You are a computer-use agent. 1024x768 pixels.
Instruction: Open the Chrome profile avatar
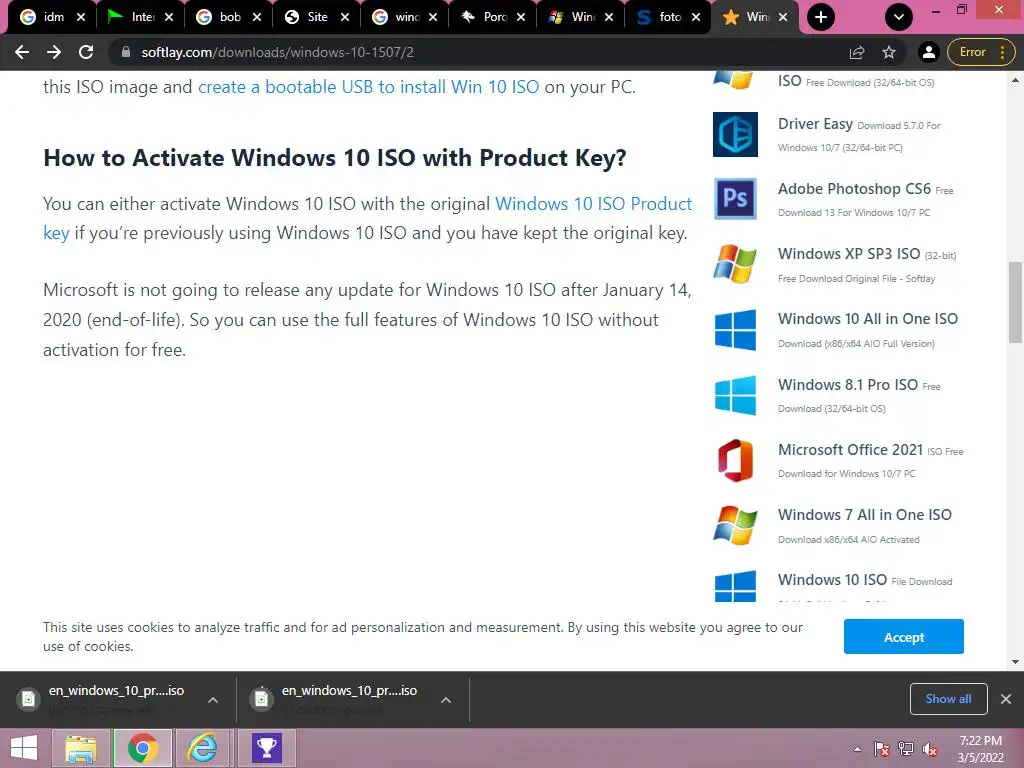pos(929,52)
